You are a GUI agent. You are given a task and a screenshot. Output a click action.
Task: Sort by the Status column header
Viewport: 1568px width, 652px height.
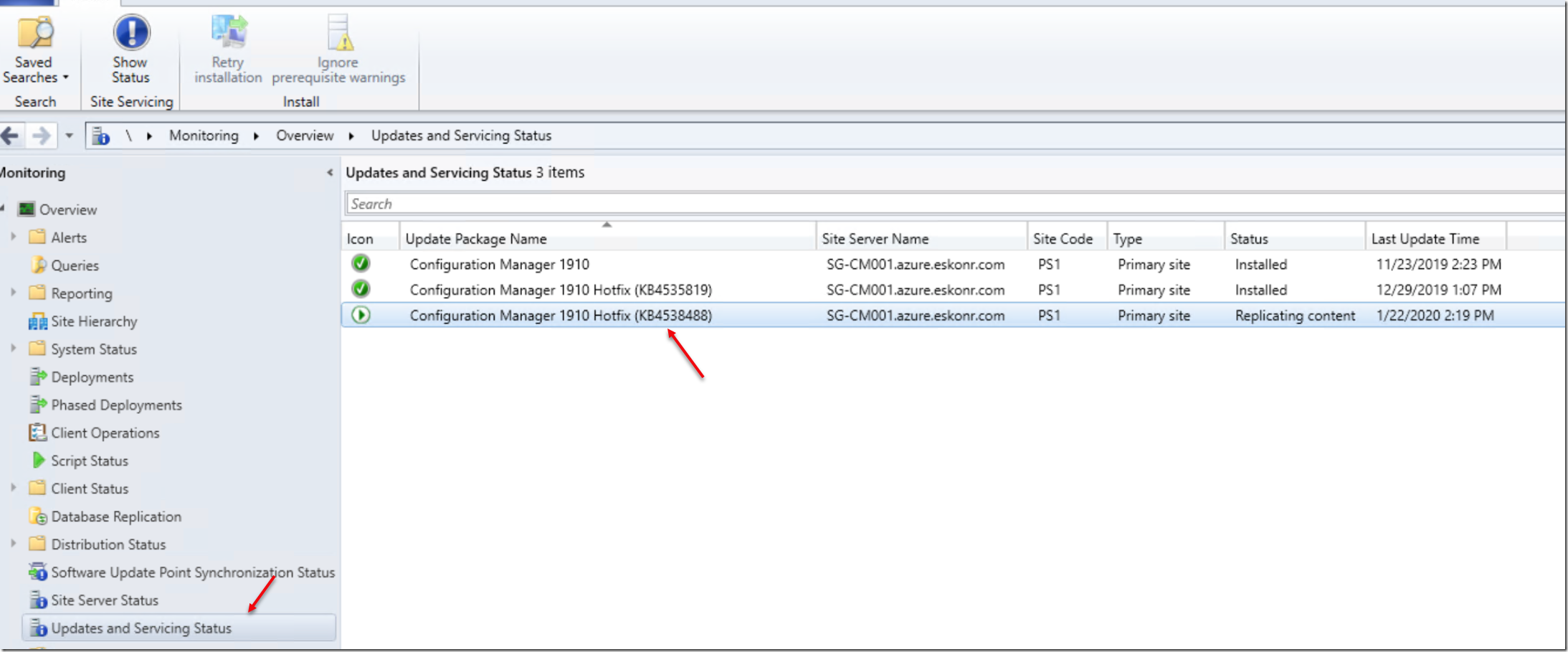(x=1248, y=239)
